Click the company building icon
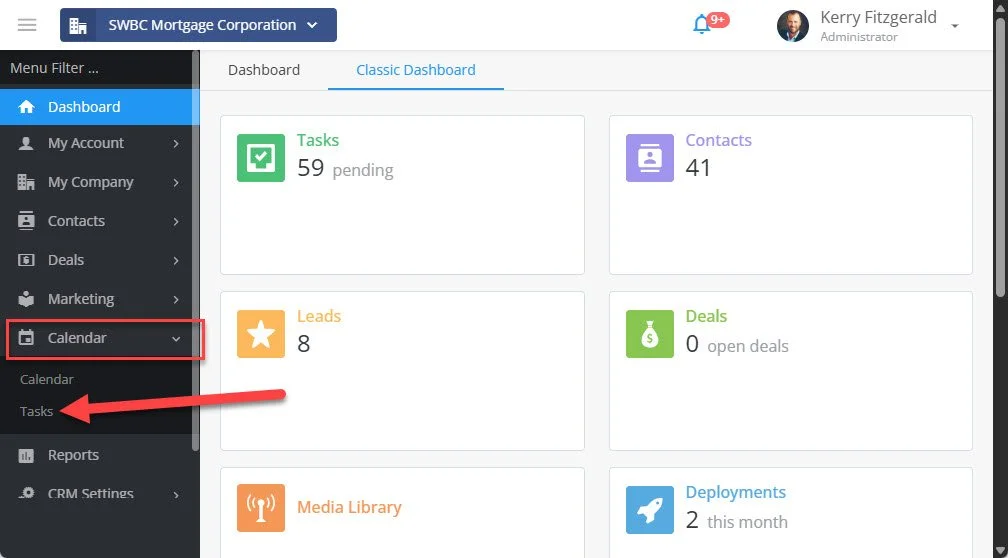Image resolution: width=1008 pixels, height=558 pixels. (78, 25)
